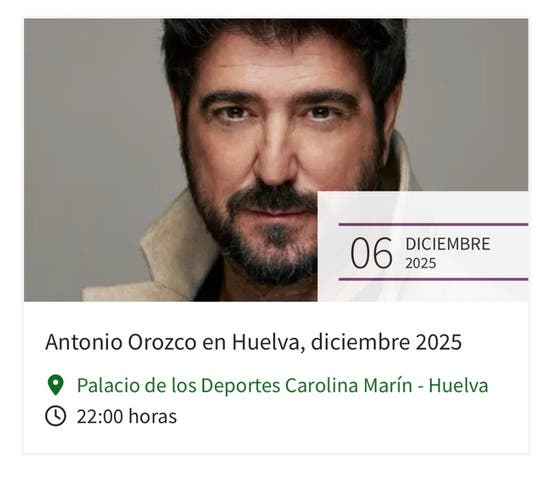The height and width of the screenshot is (480, 552).
Task: Click the event photo thumbnail
Action: [276, 160]
